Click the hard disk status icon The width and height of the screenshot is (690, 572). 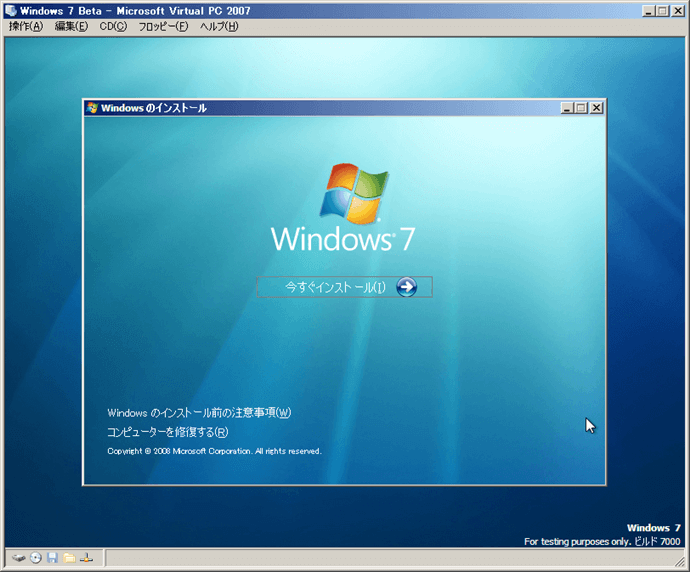pyautogui.click(x=19, y=557)
